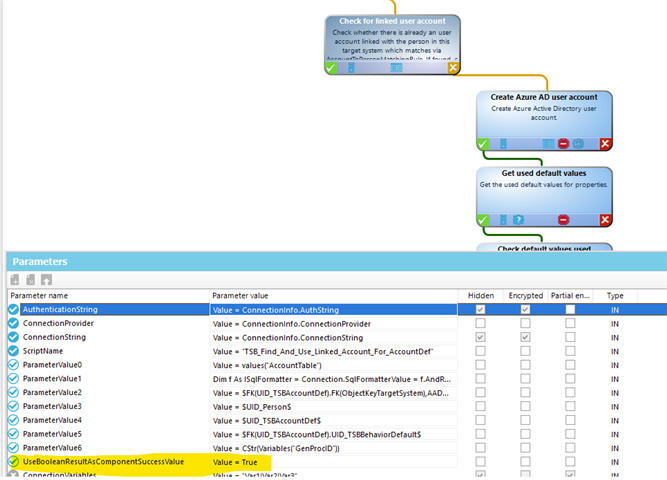Viewport: 667px width, 480px height.
Task: Click green checkmark on Get used default values step
Action: click(x=483, y=220)
